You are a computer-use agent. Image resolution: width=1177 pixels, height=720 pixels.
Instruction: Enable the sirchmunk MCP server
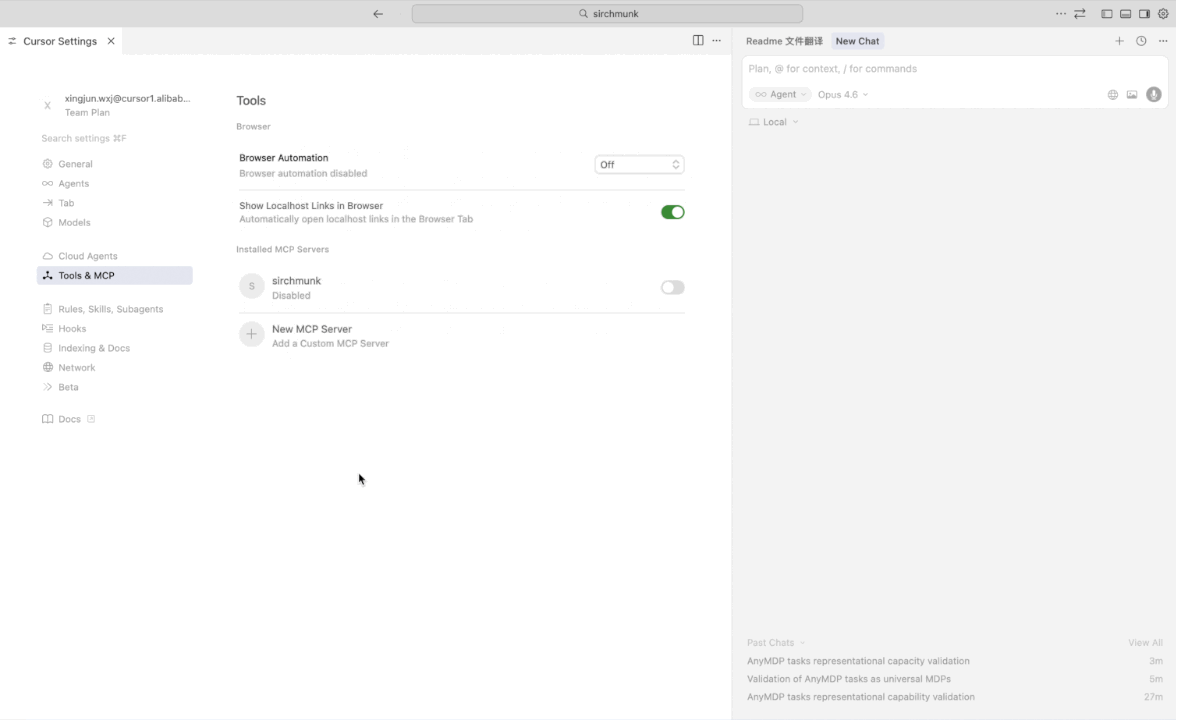pos(672,287)
